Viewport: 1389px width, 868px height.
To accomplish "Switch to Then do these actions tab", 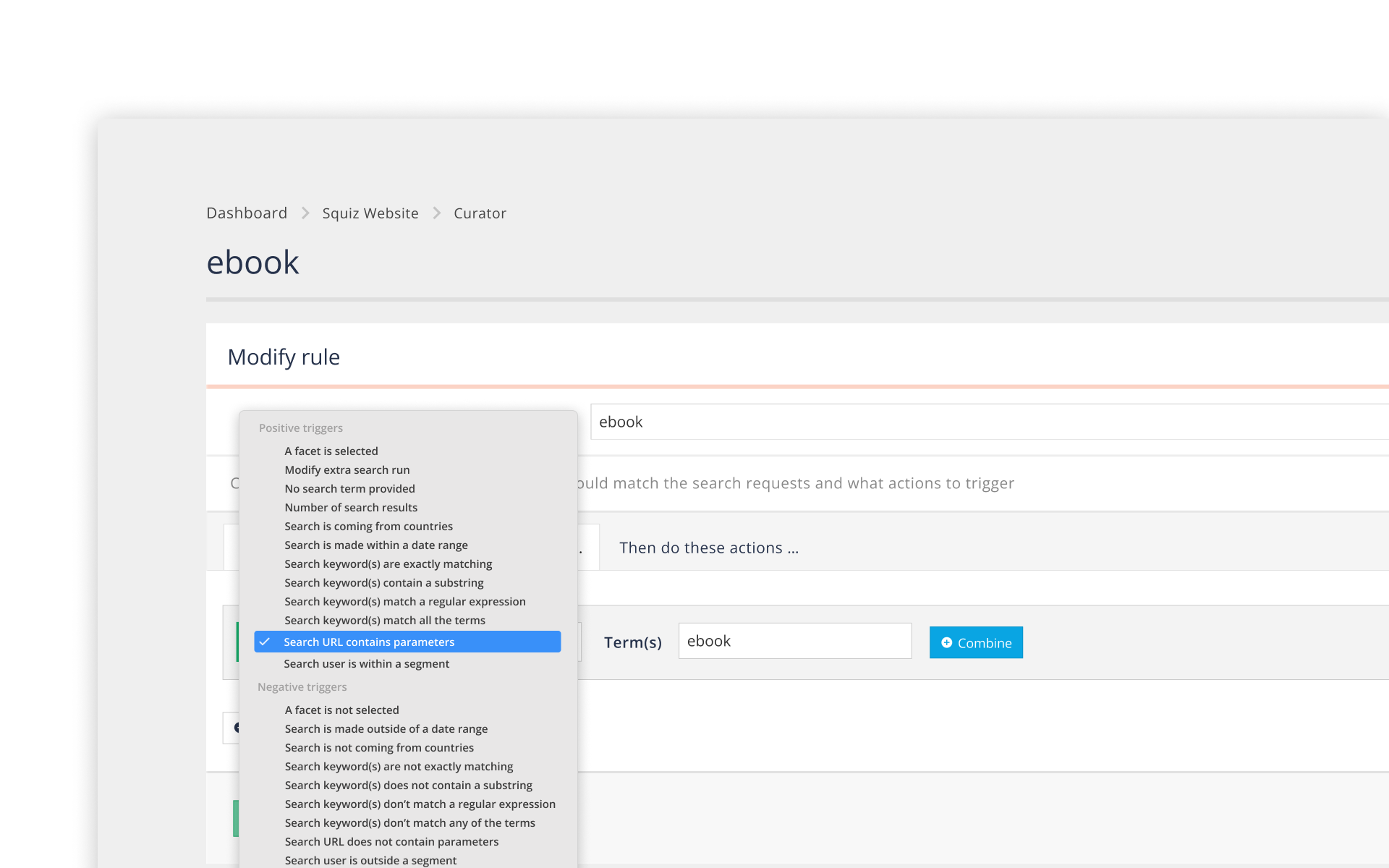I will [x=708, y=548].
